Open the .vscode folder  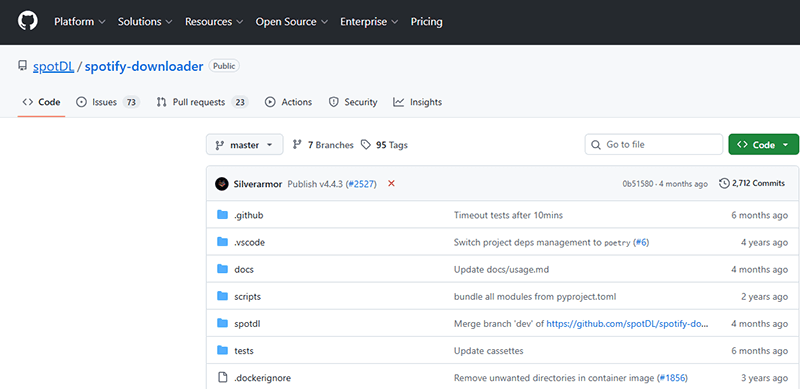coord(249,242)
